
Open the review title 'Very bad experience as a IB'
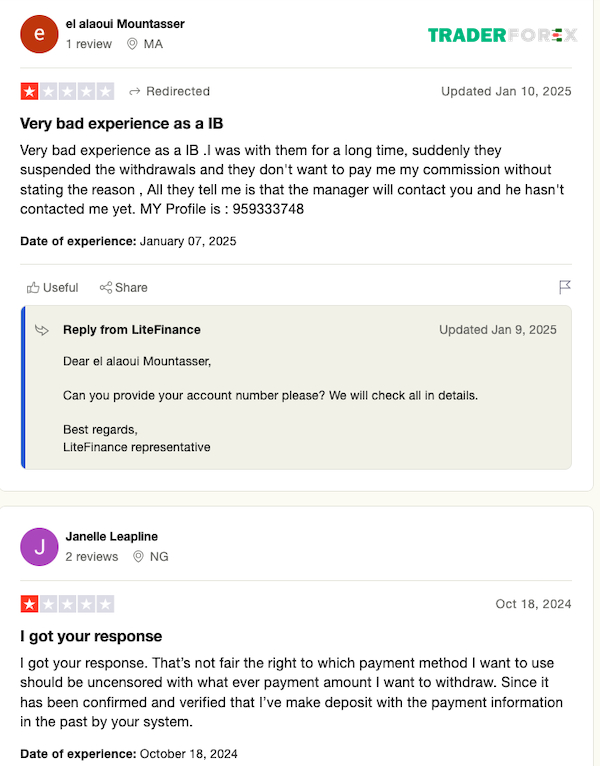click(x=122, y=124)
